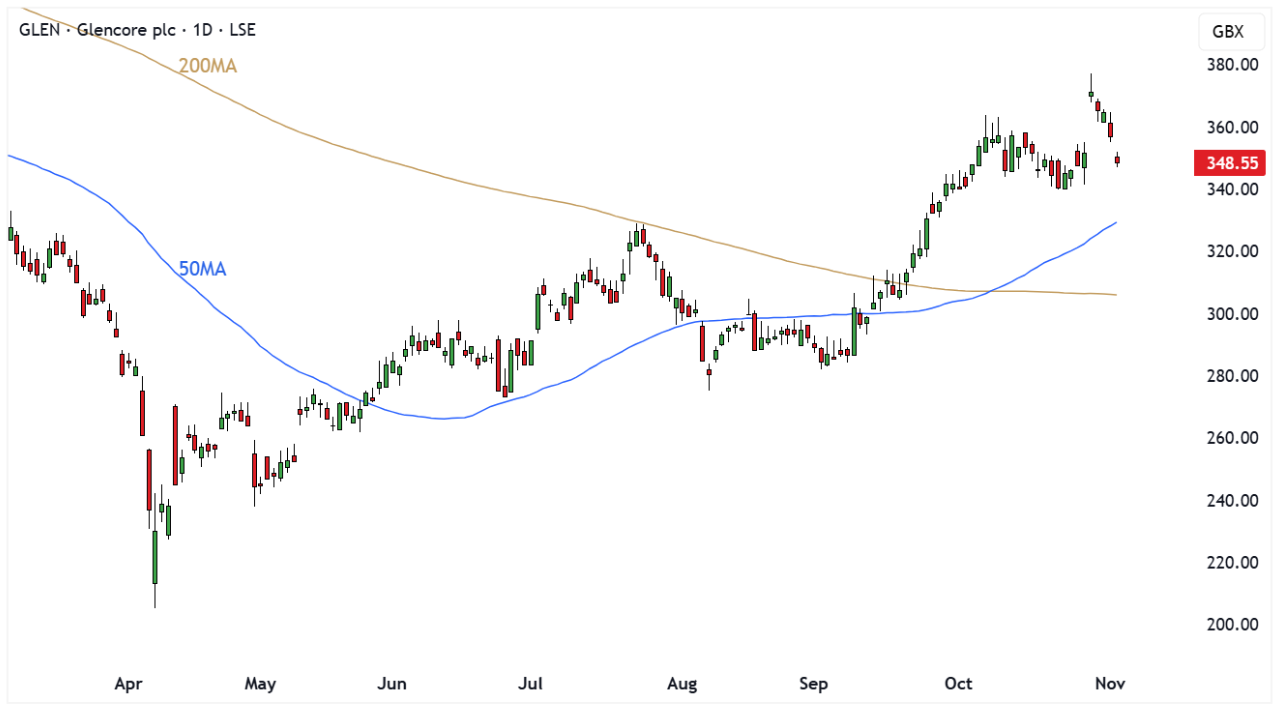This screenshot has height=713, width=1279.
Task: Click the May label on time axis
Action: [260, 684]
